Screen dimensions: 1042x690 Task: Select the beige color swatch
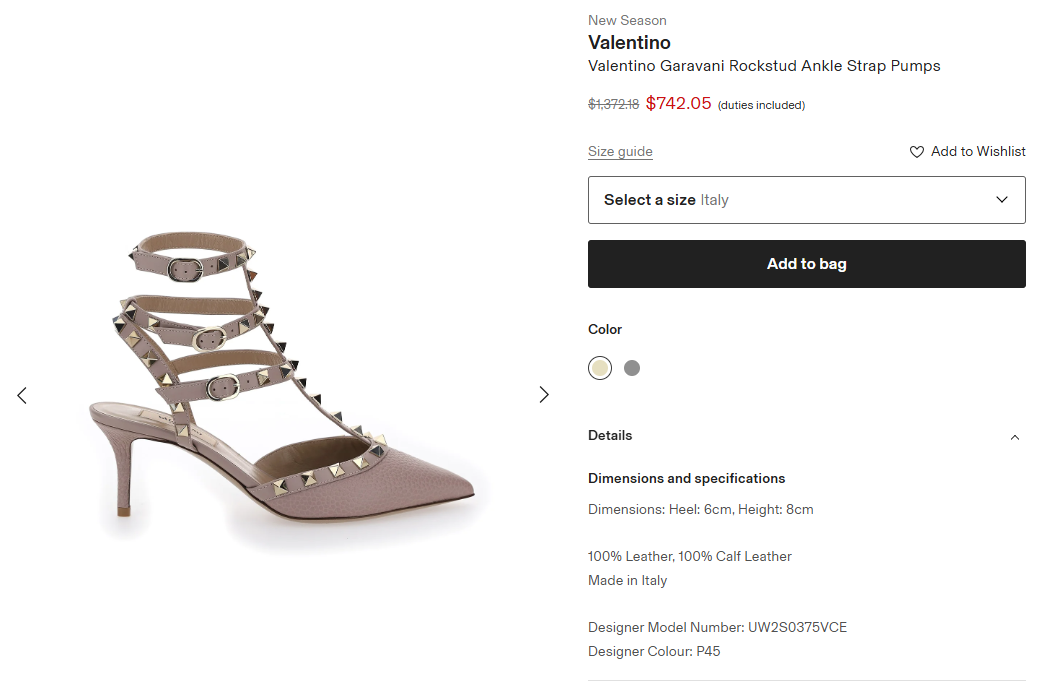[600, 368]
